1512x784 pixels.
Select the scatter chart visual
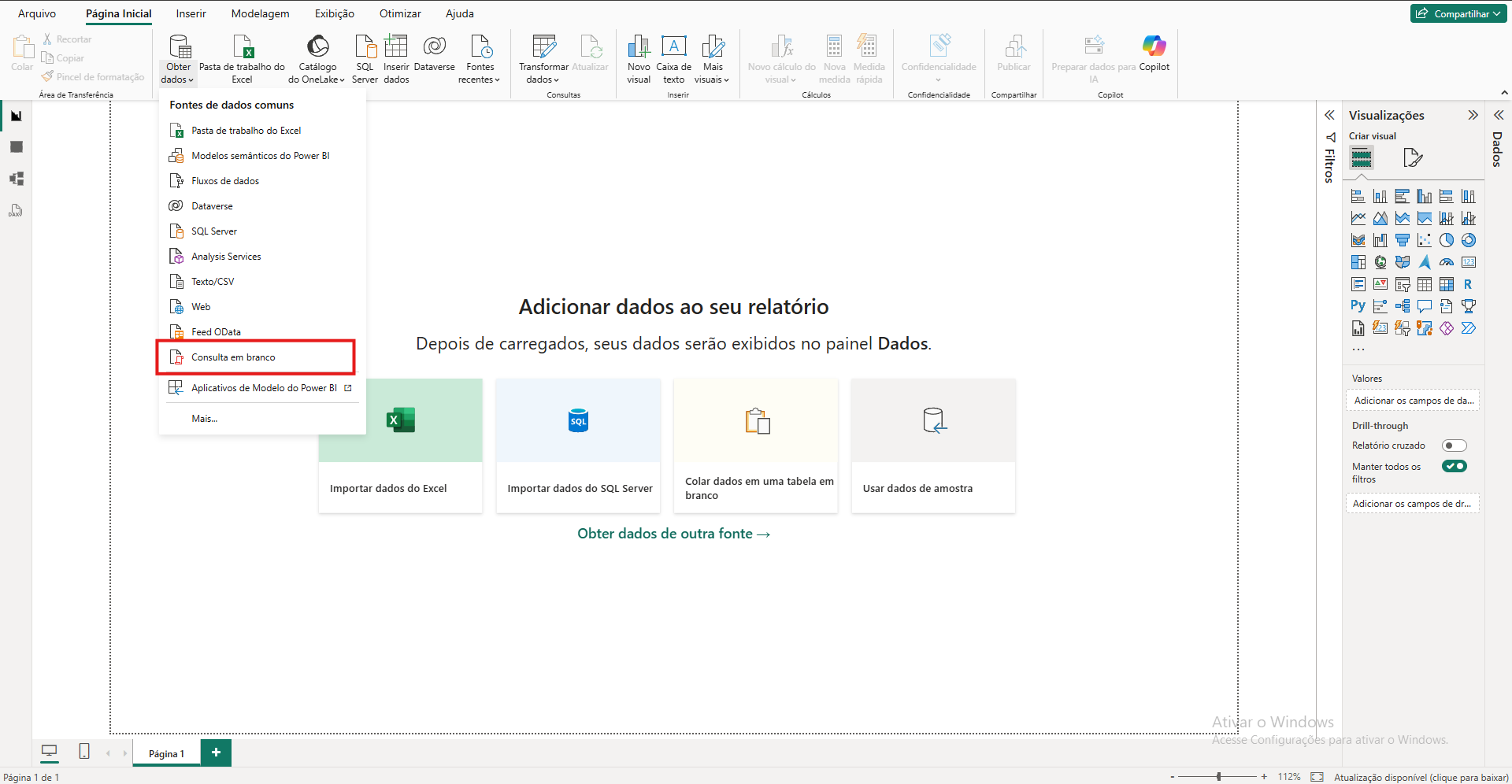(x=1425, y=240)
